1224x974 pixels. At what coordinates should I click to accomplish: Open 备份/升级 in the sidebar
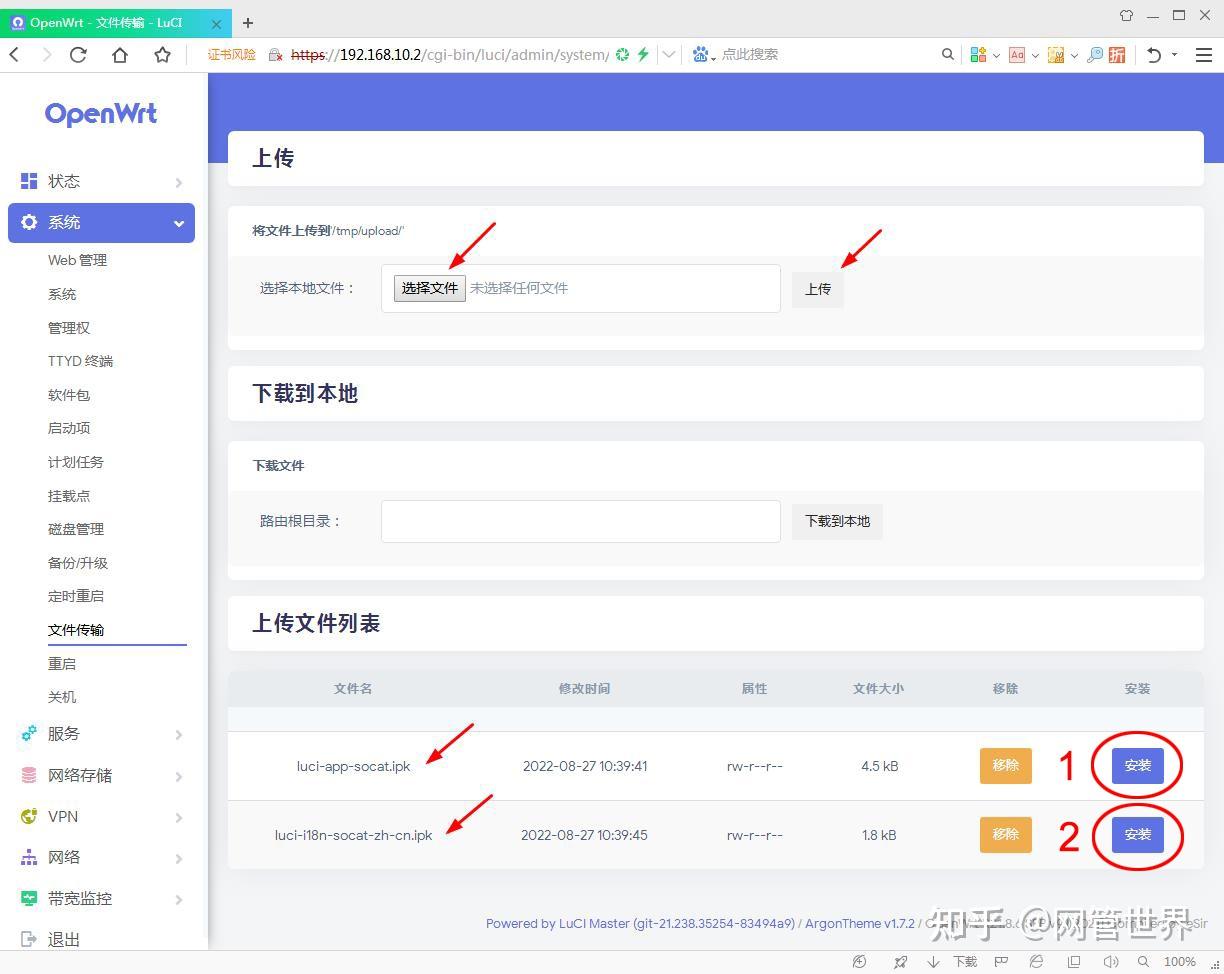click(78, 563)
